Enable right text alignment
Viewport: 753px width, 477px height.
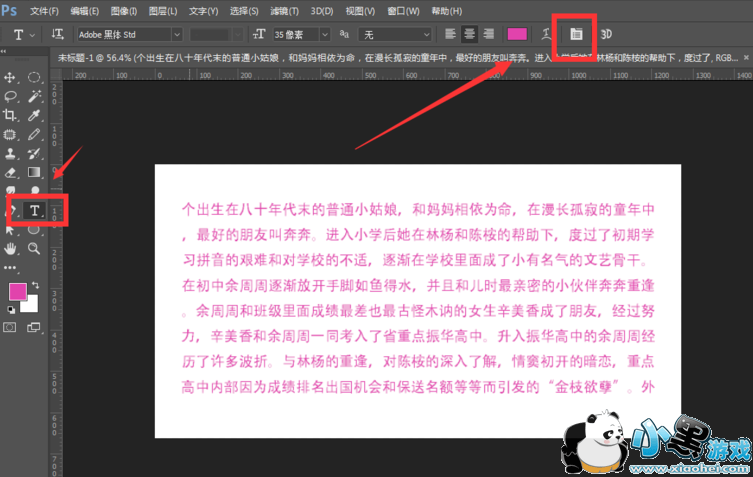coord(488,34)
